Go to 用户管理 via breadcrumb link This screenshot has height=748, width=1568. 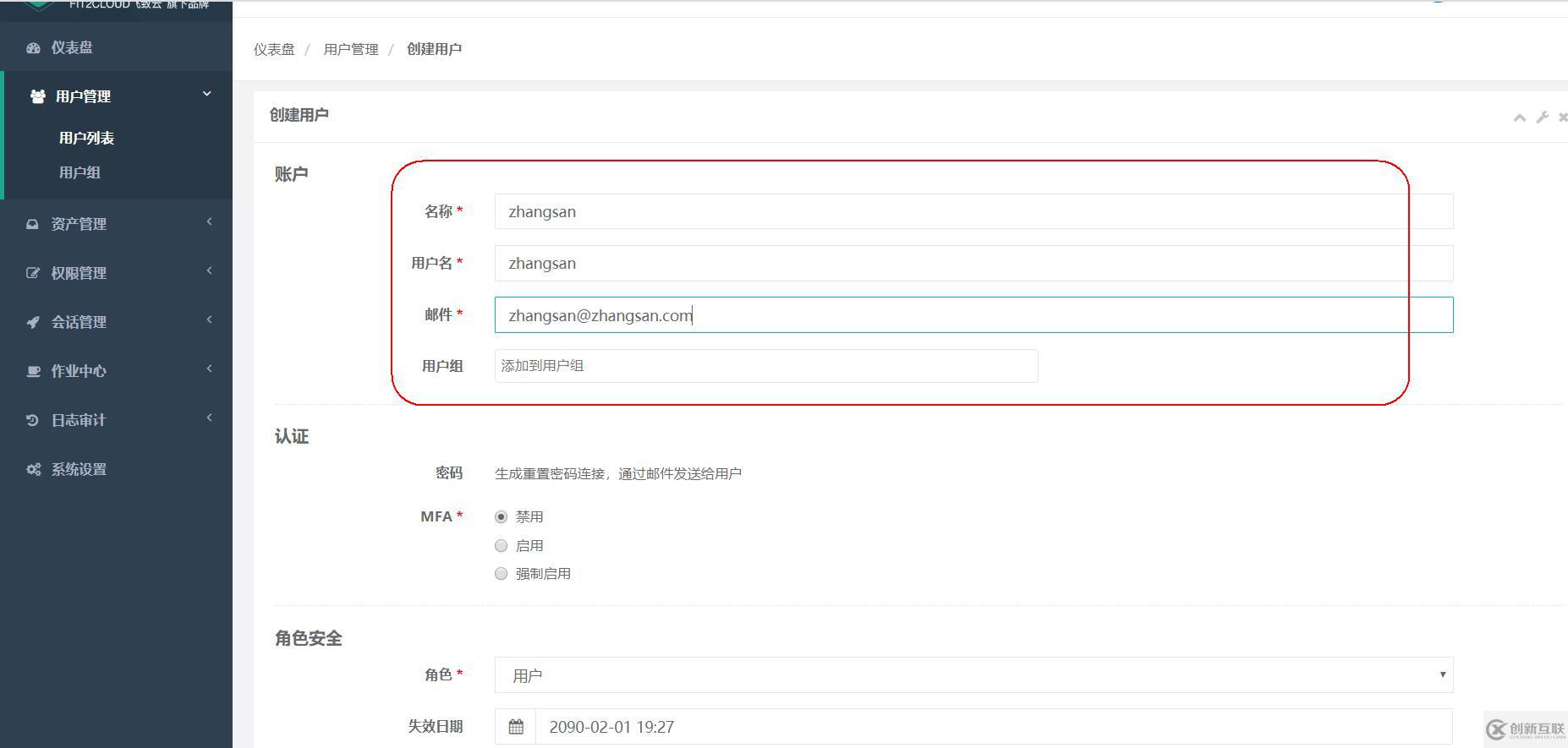point(351,49)
